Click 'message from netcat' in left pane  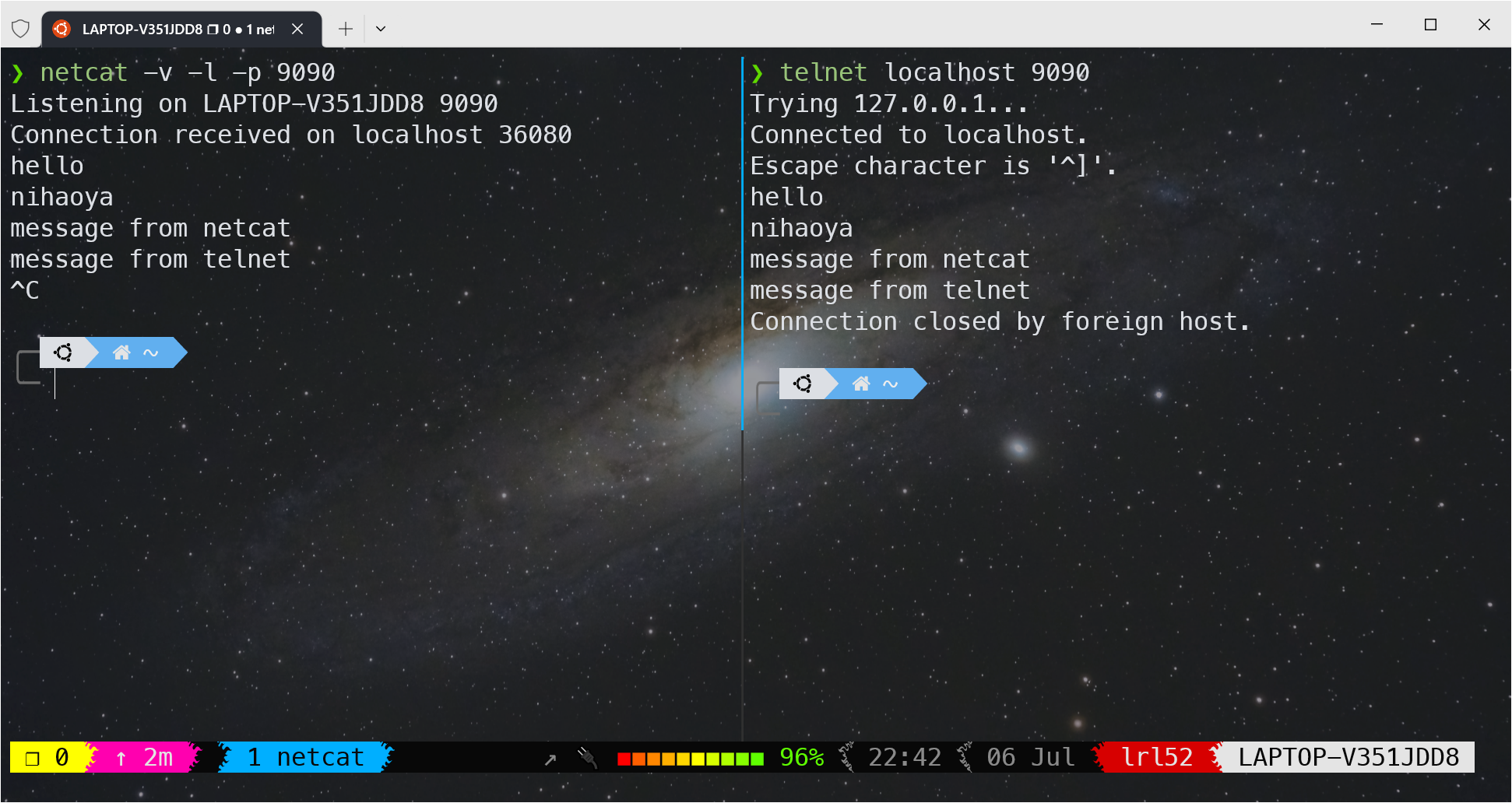[x=150, y=228]
